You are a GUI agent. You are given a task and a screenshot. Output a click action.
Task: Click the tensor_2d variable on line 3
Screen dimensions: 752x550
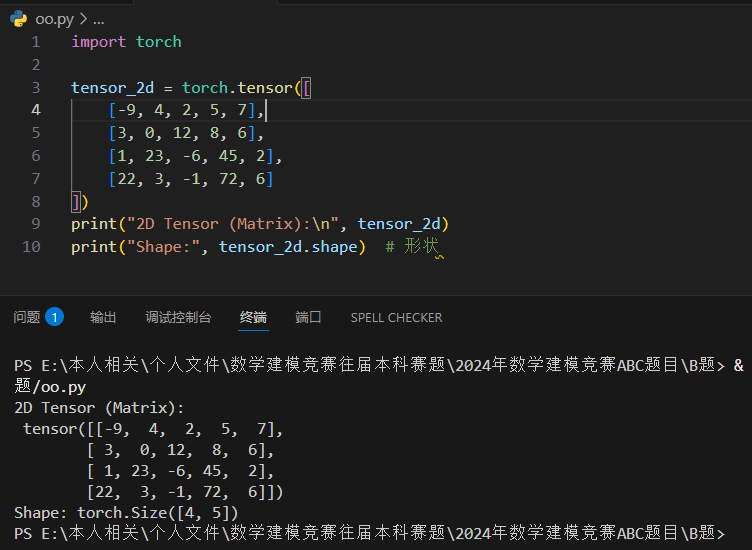coord(113,88)
